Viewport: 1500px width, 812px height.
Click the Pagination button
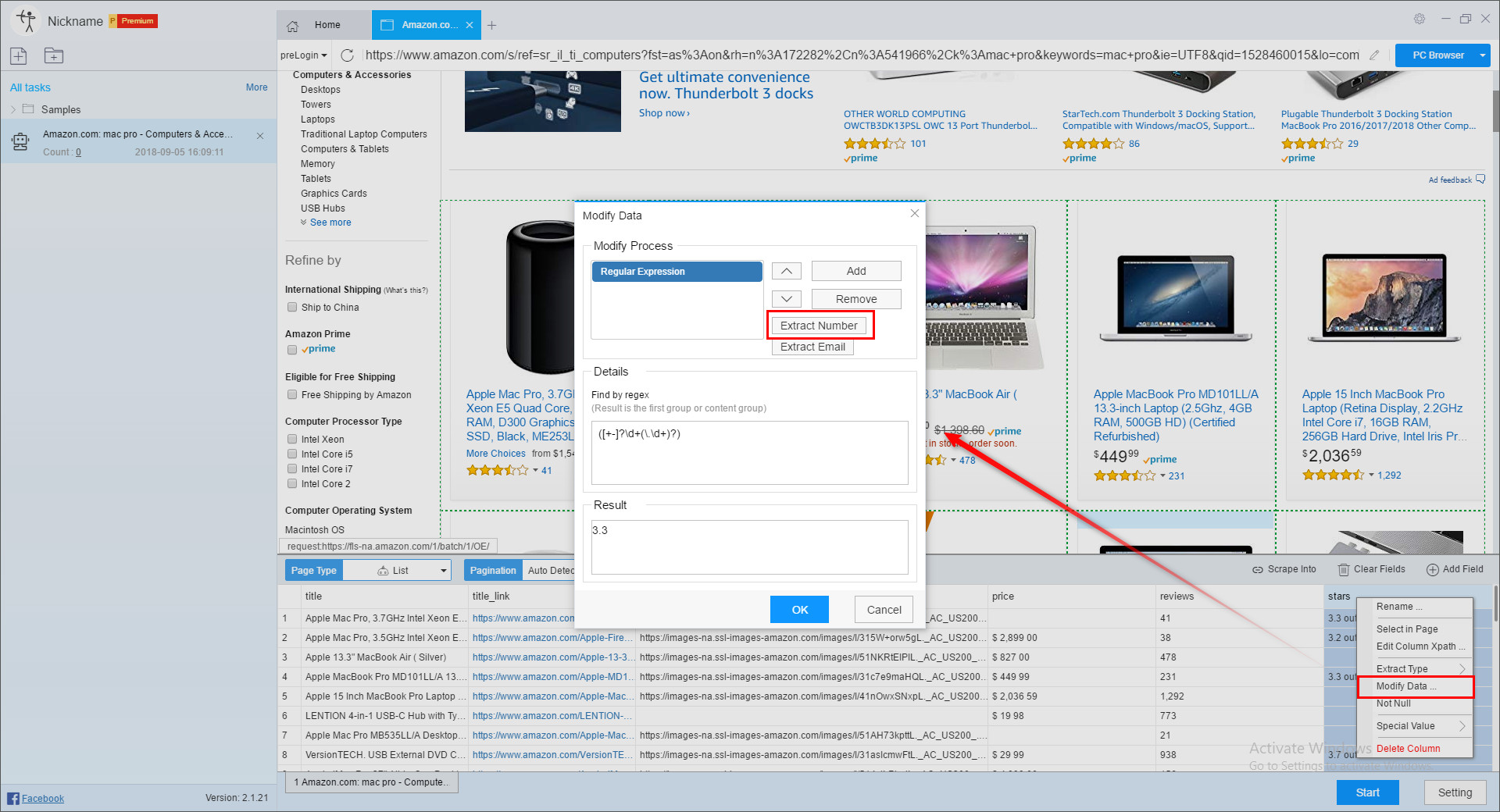[x=493, y=571]
